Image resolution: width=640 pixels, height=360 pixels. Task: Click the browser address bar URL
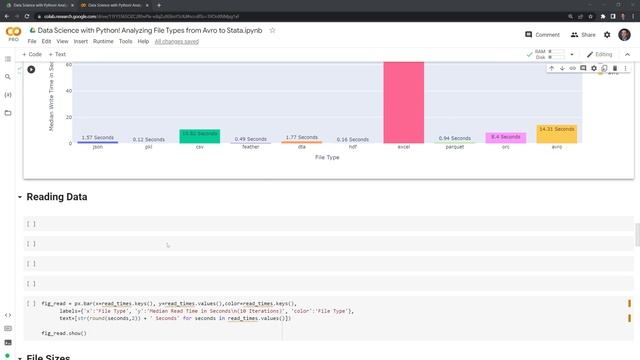coord(141,16)
